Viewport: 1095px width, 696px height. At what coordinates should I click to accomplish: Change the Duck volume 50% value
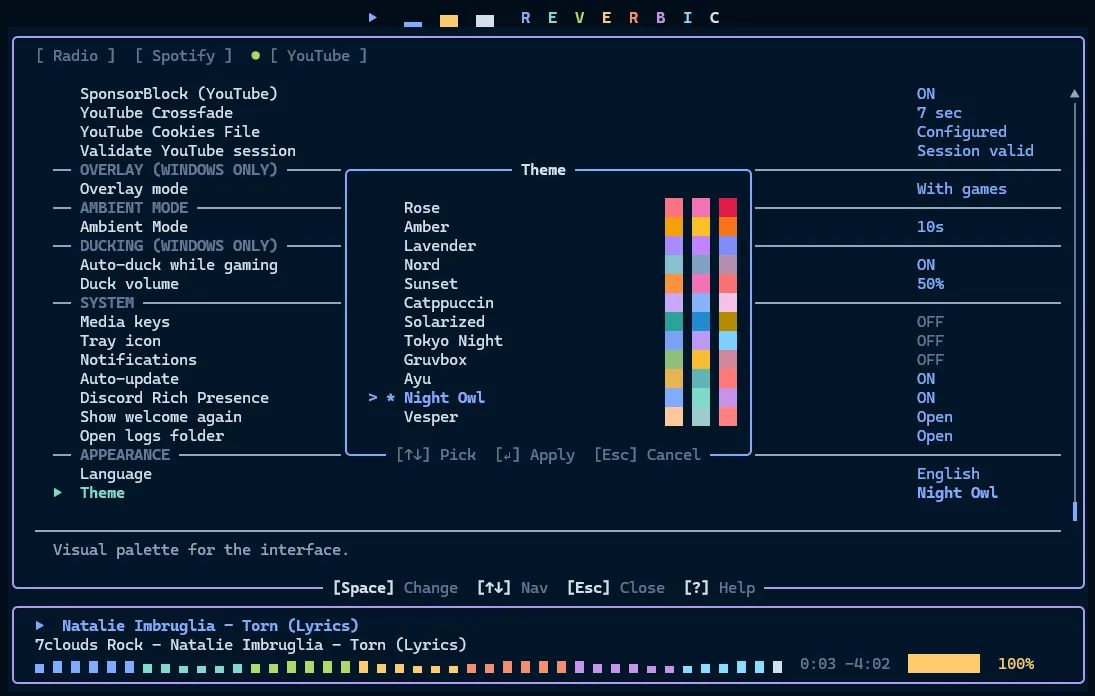(929, 283)
